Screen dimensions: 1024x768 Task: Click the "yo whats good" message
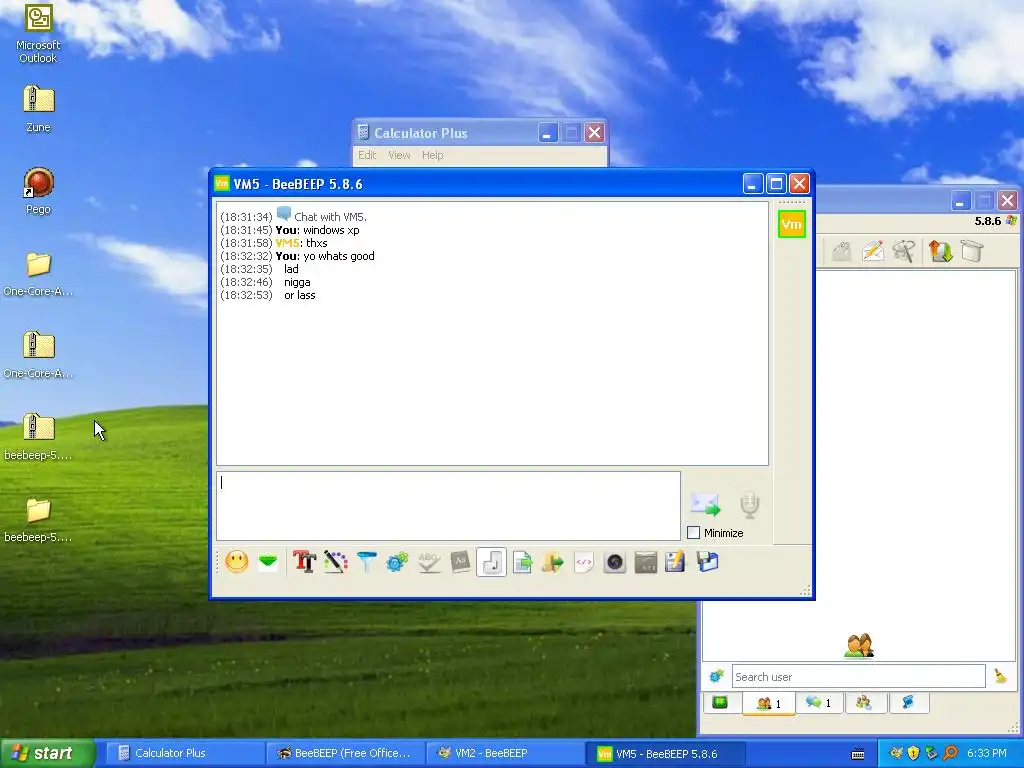(x=339, y=256)
